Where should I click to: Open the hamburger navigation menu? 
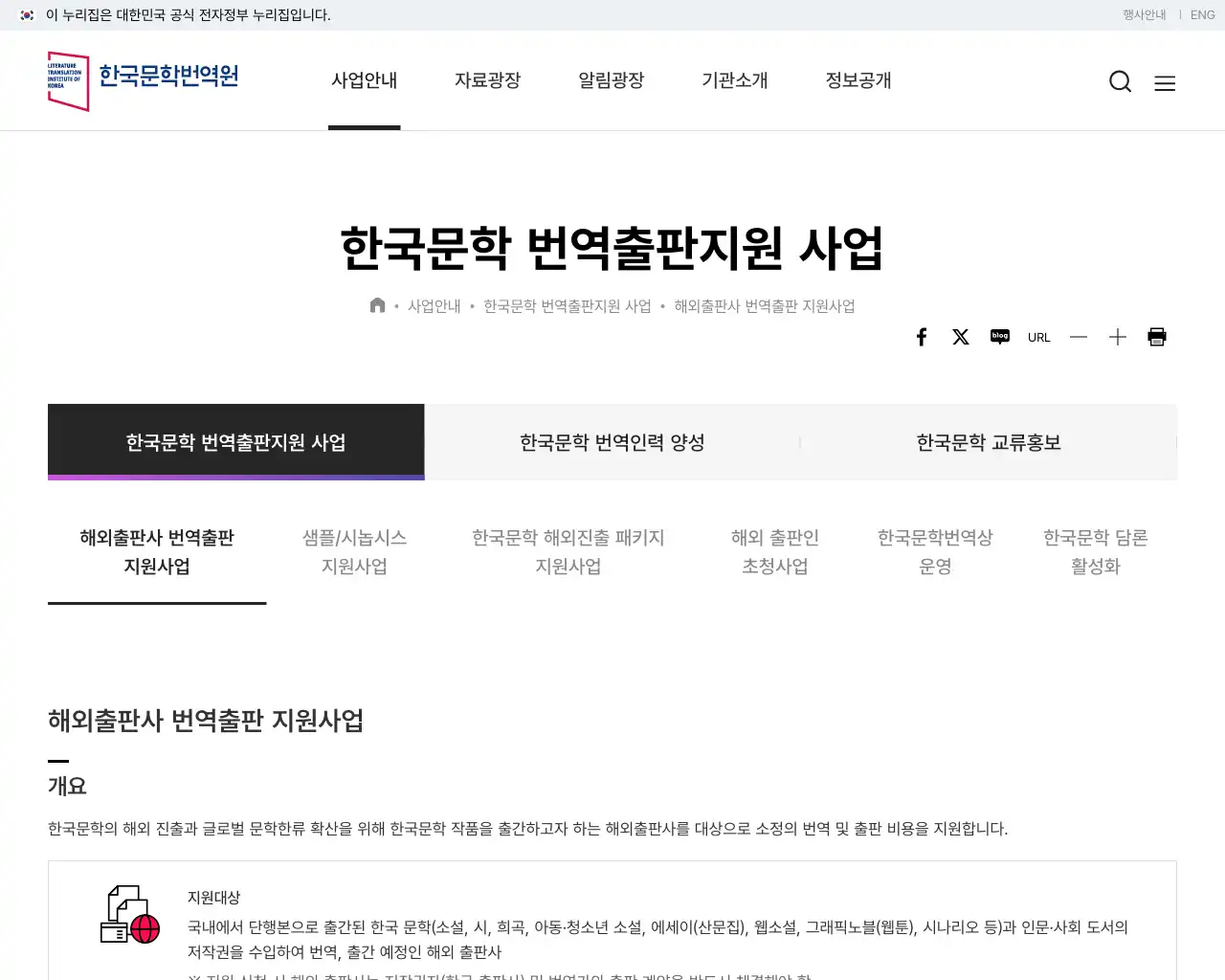(x=1165, y=82)
